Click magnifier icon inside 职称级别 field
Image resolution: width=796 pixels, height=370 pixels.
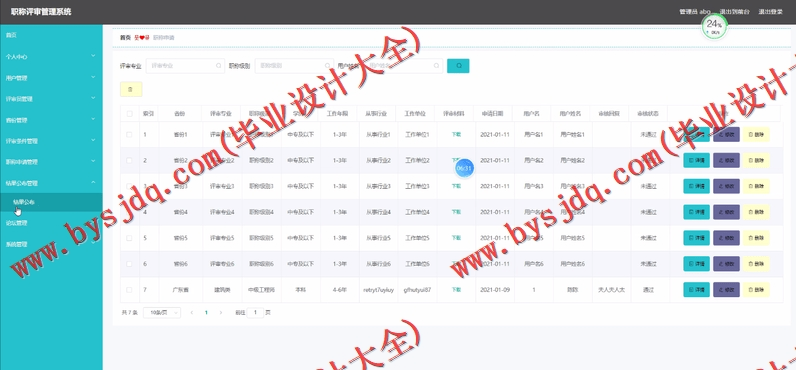pos(327,66)
